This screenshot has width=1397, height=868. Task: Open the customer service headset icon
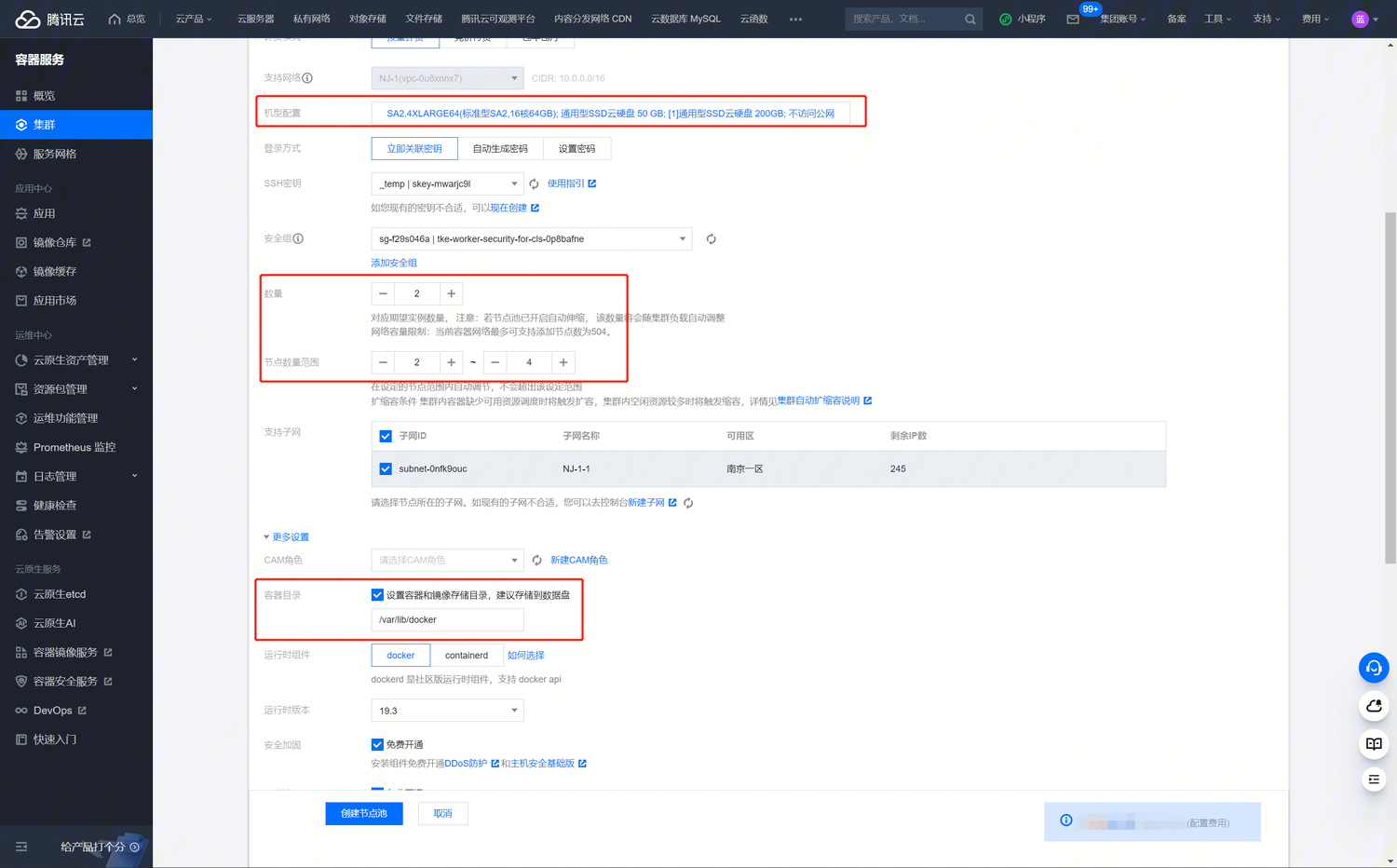pos(1373,668)
